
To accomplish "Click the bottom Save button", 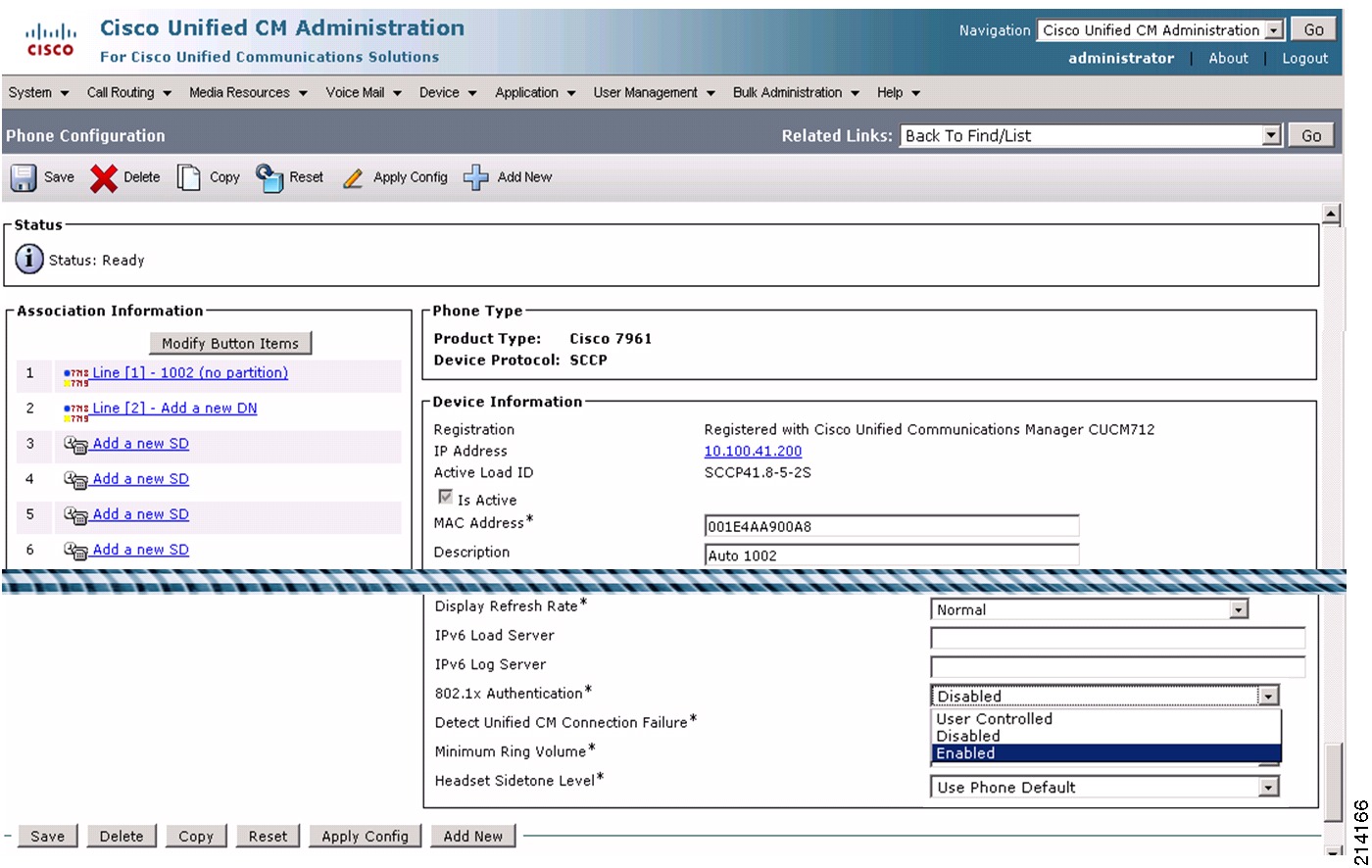I will (47, 836).
